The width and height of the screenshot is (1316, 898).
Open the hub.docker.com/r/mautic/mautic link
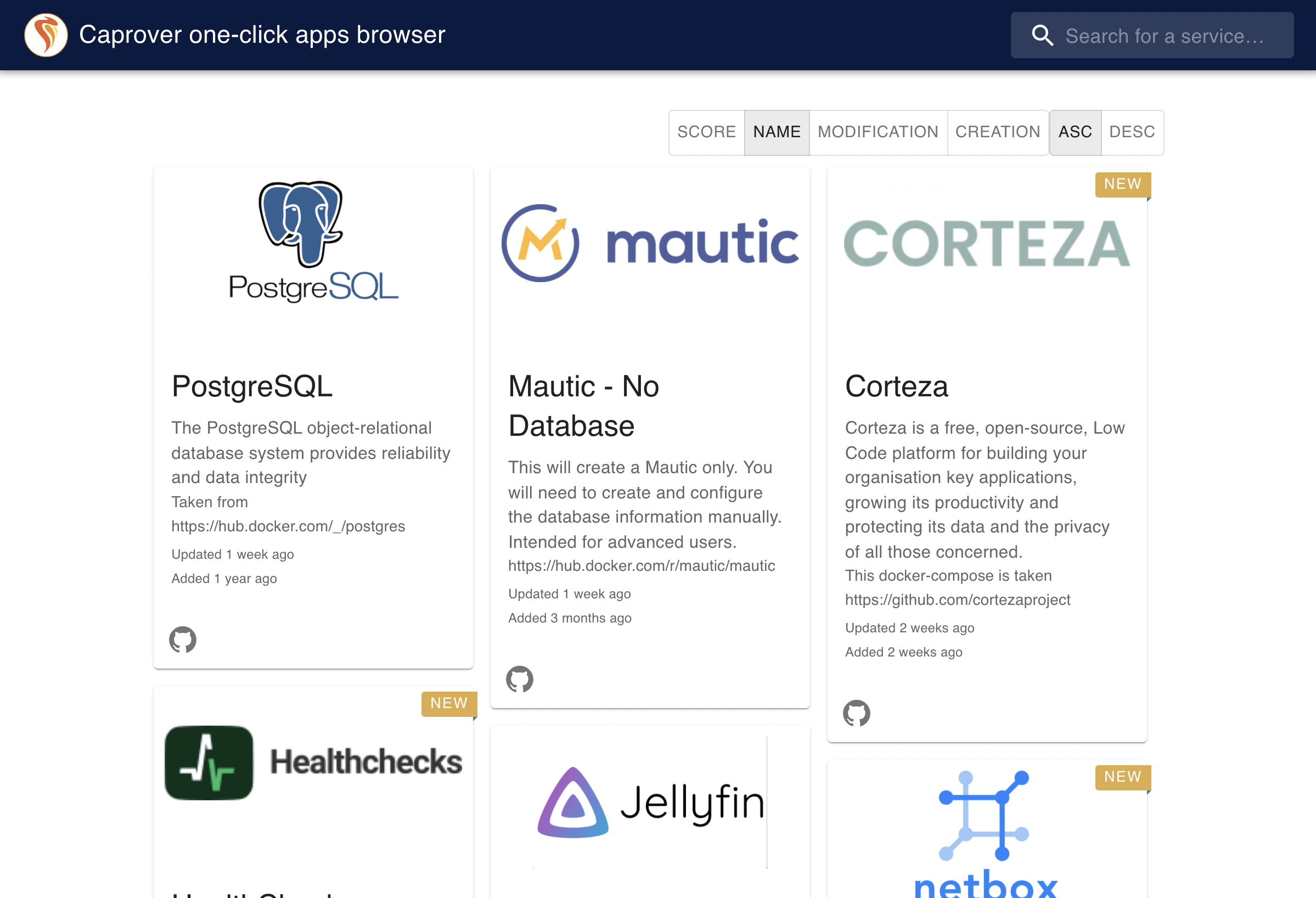tap(642, 566)
